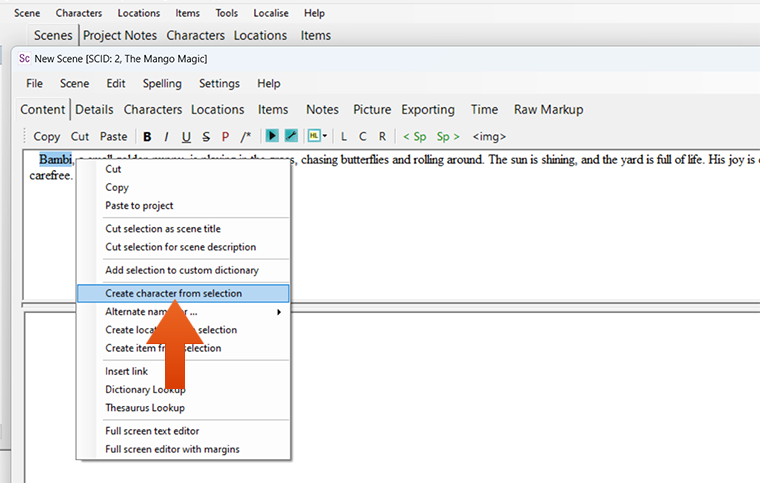This screenshot has width=760, height=483.
Task: Expand the Alternate name submenu arrow
Action: tap(279, 312)
